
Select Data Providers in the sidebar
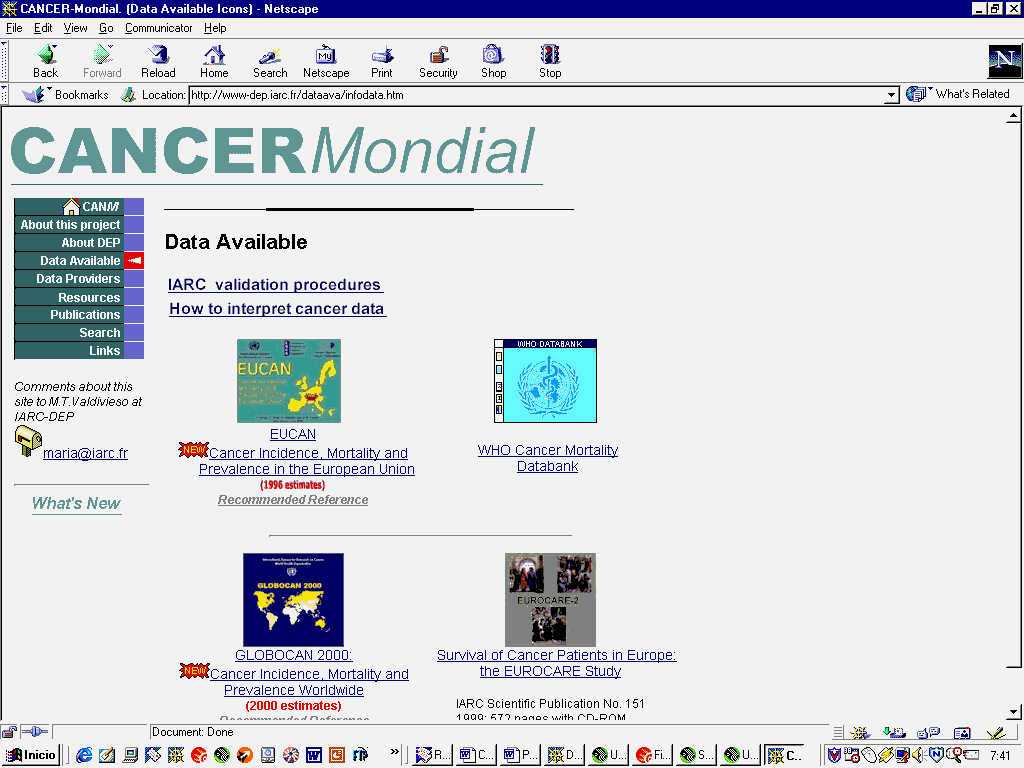click(x=78, y=279)
